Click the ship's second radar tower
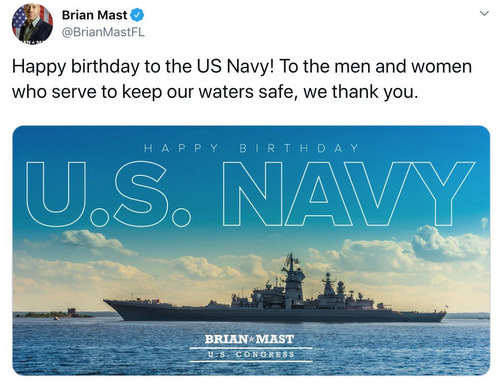500x386 pixels. coord(328,285)
